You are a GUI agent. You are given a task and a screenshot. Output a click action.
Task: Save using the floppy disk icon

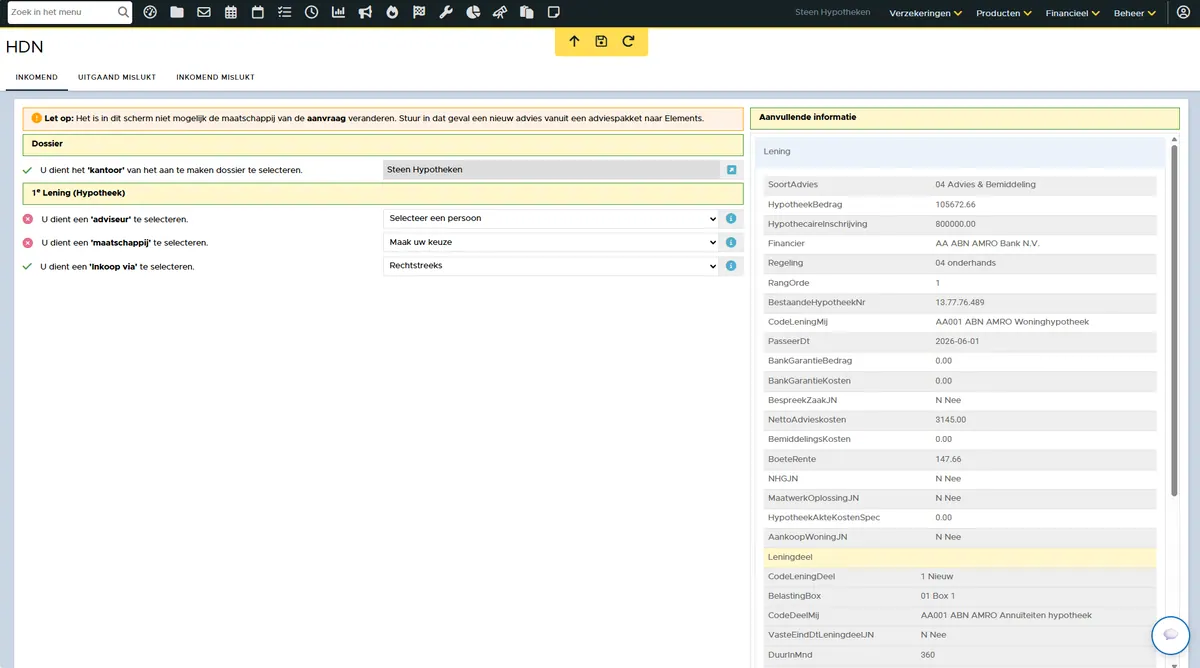(601, 41)
